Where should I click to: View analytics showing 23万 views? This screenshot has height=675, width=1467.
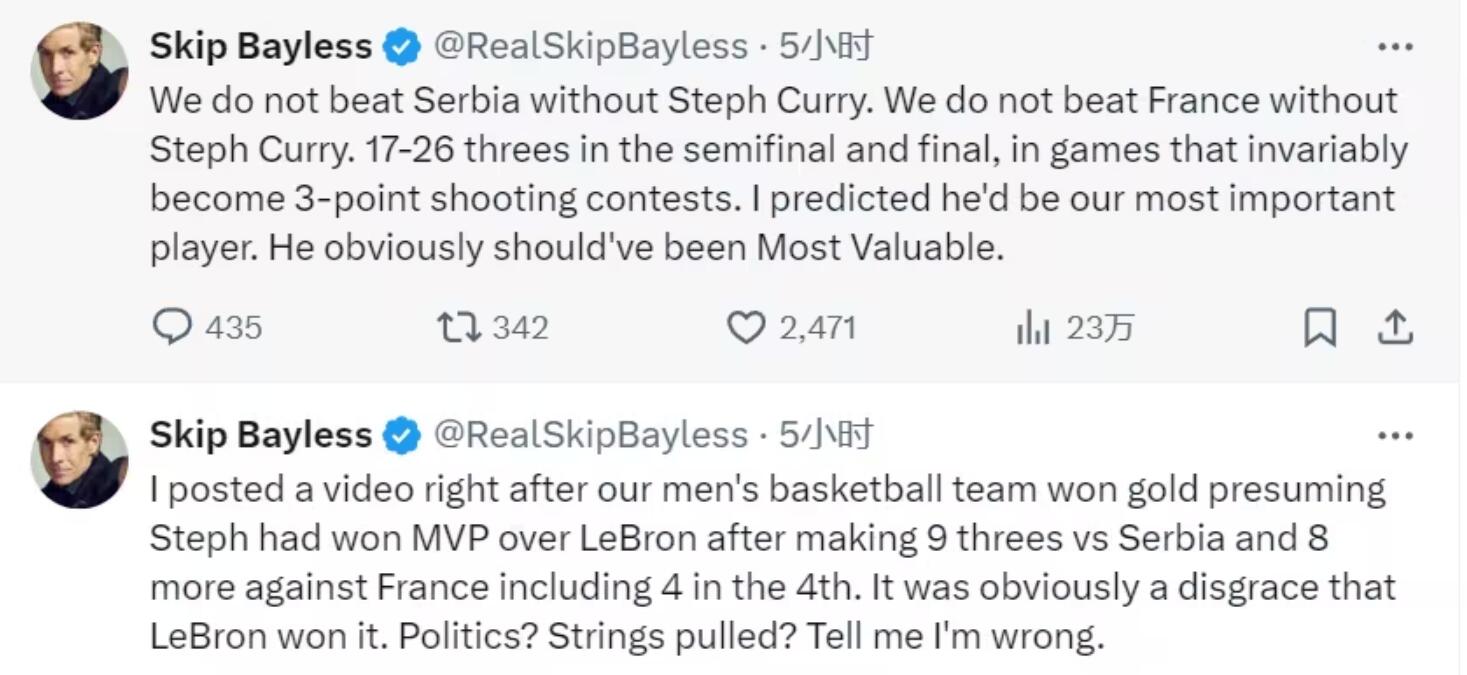pyautogui.click(x=1032, y=328)
